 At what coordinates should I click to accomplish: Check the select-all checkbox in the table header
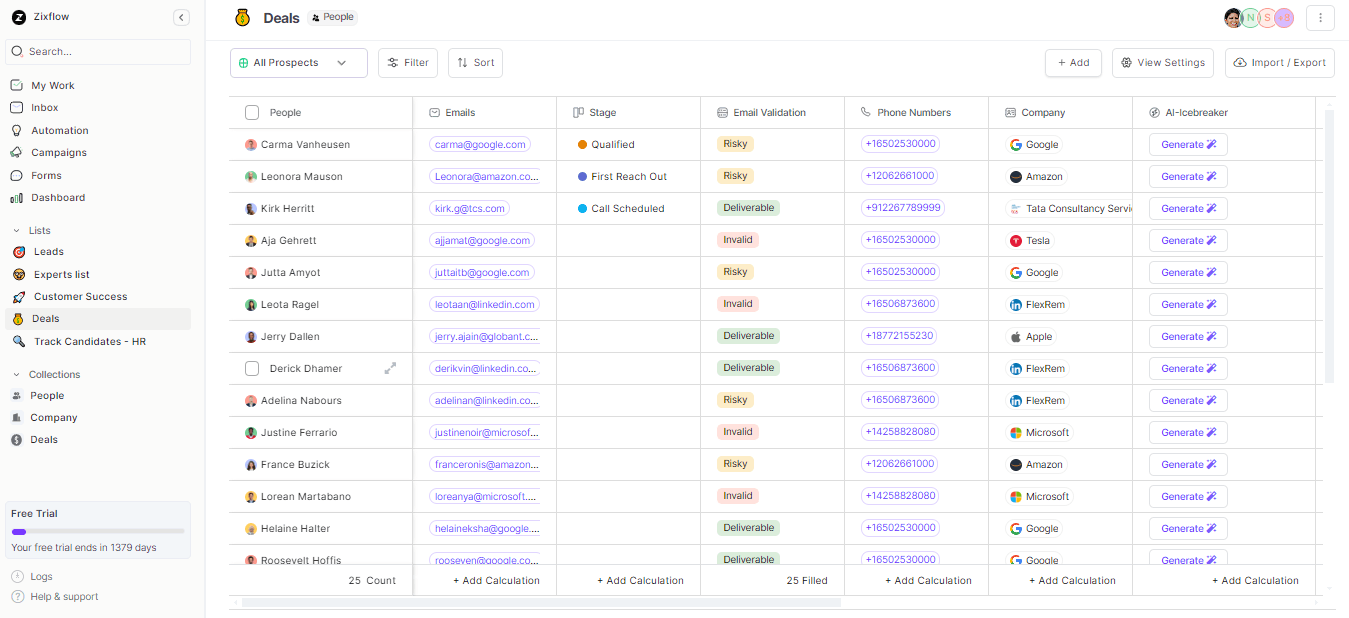(251, 112)
